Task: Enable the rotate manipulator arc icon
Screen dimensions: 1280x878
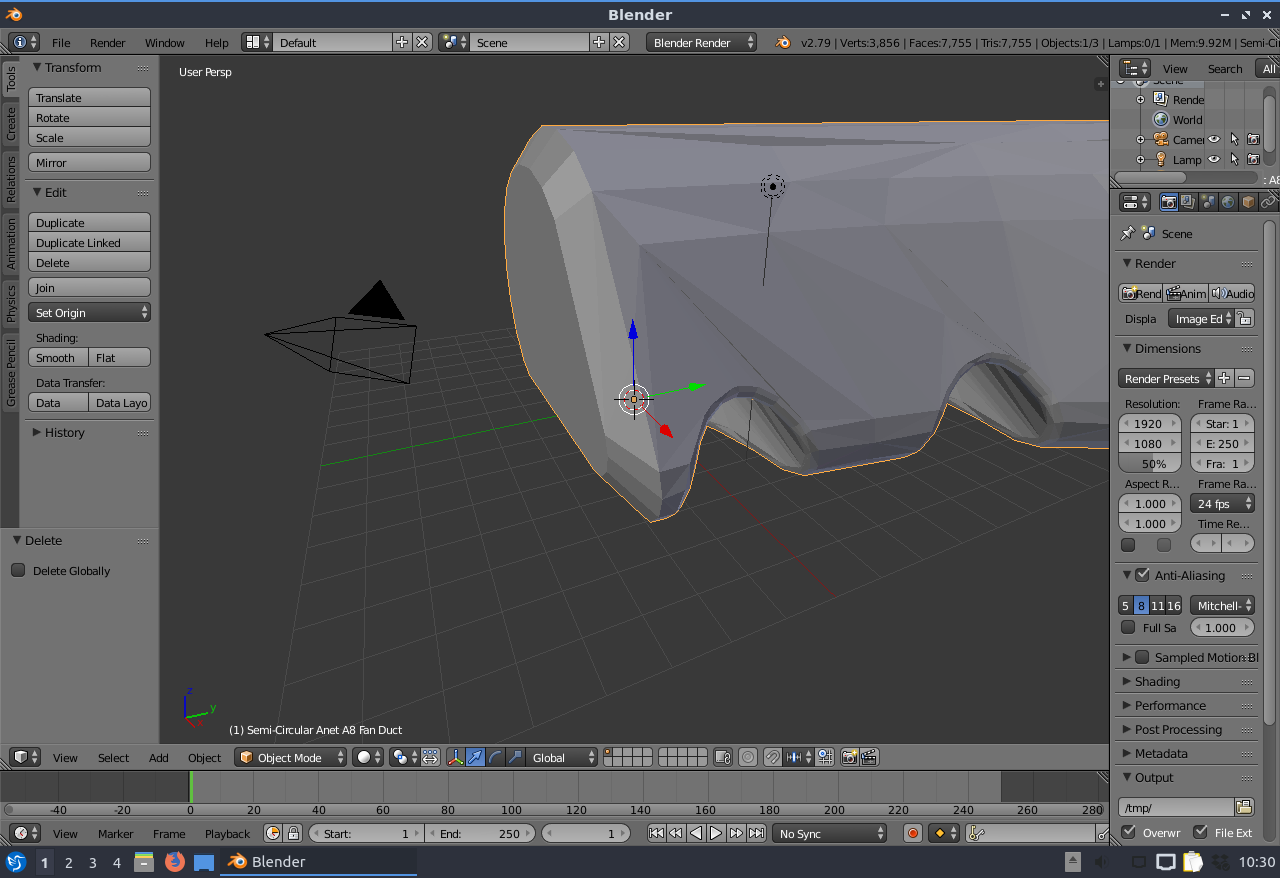Action: (x=496, y=757)
